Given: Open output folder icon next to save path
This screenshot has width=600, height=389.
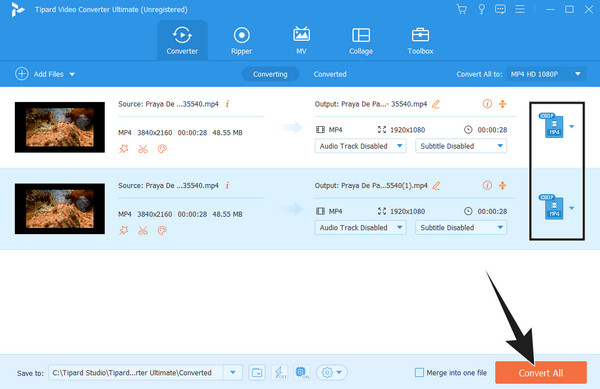Looking at the screenshot, I should 257,373.
